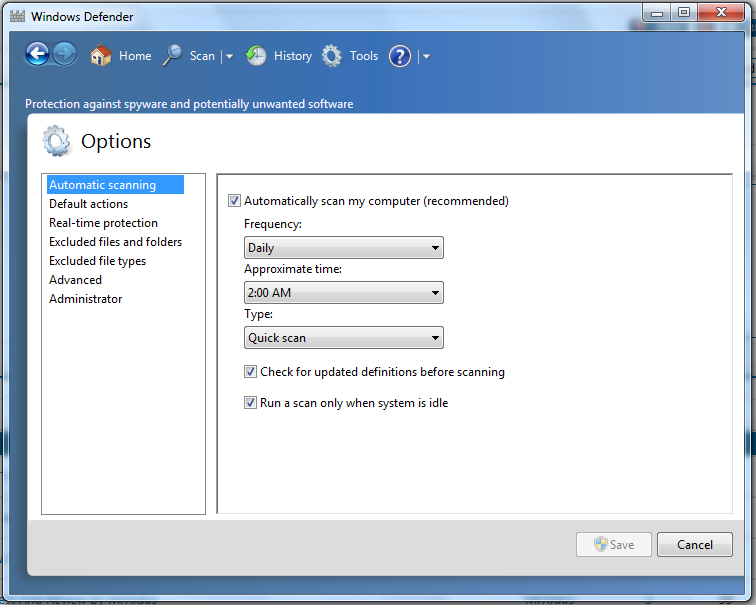Select Automatic scanning in options list
The width and height of the screenshot is (756, 605).
click(115, 185)
